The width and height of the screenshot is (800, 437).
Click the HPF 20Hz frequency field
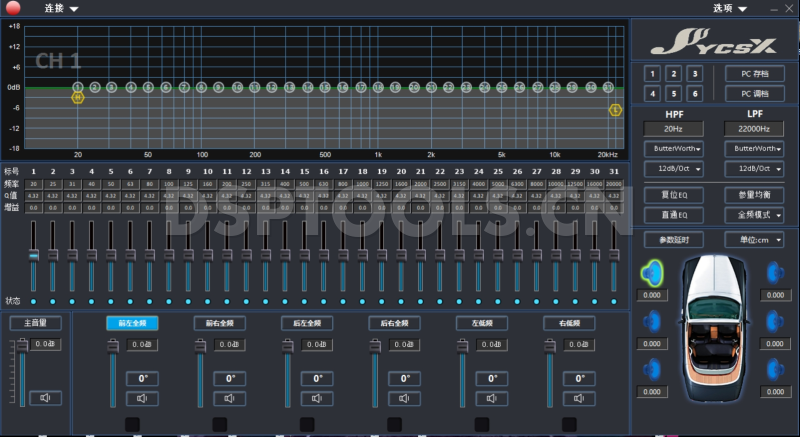click(x=673, y=129)
